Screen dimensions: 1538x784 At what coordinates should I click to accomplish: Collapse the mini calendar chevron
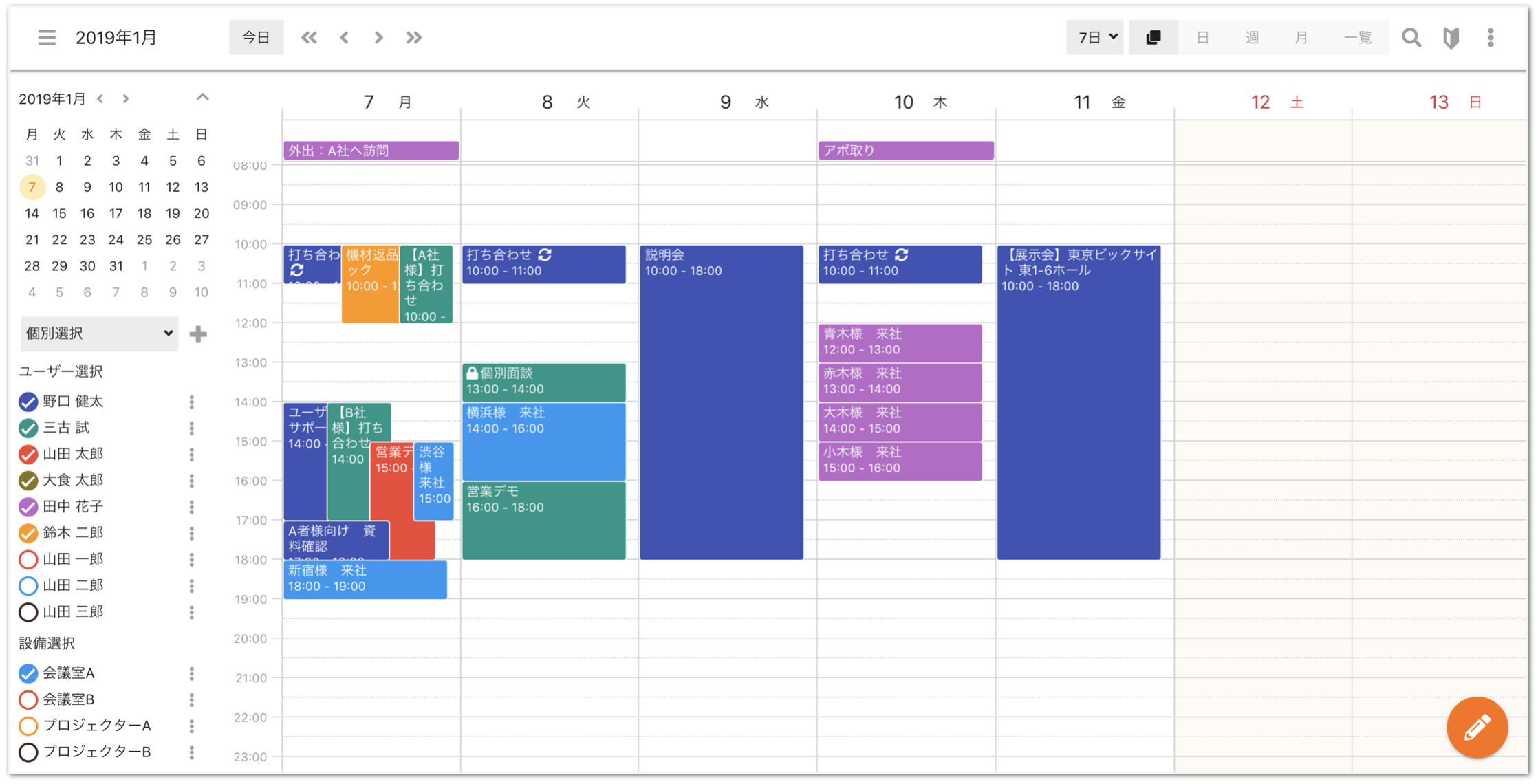202,97
